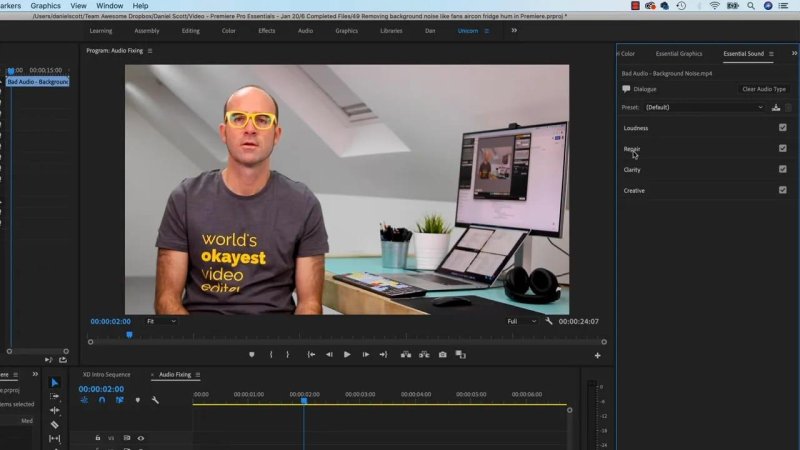
Task: Save settings as preset icon
Action: [x=776, y=108]
